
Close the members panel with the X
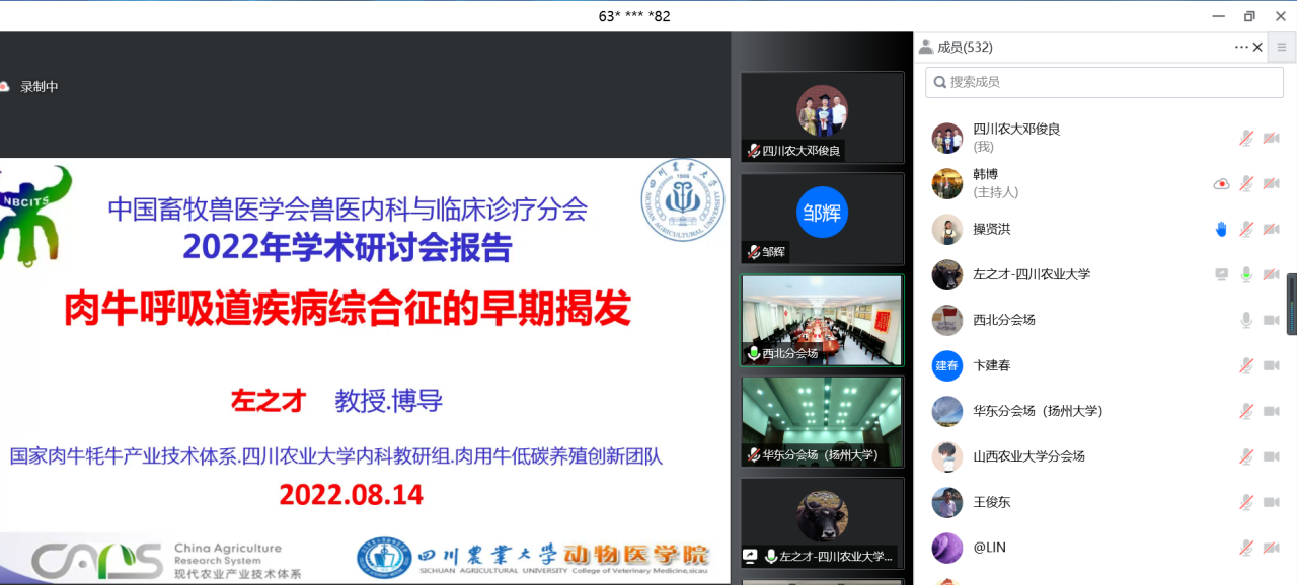click(x=1258, y=47)
